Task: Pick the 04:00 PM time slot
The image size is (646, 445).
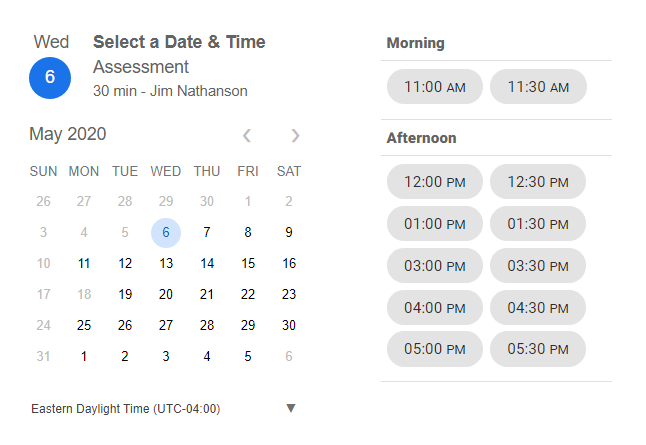Action: [x=435, y=307]
